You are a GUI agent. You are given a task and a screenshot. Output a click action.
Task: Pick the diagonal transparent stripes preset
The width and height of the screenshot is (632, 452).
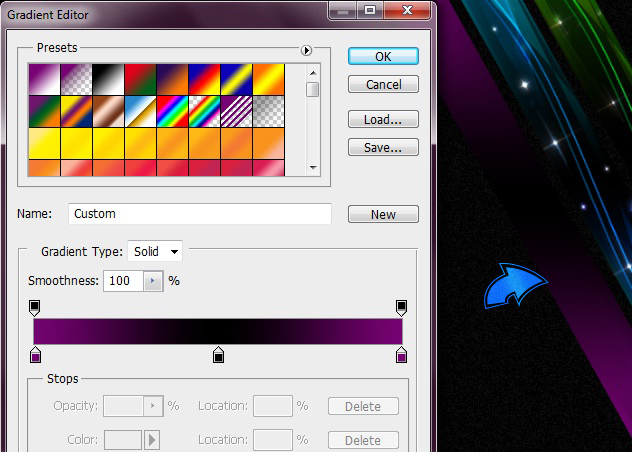pyautogui.click(x=236, y=110)
